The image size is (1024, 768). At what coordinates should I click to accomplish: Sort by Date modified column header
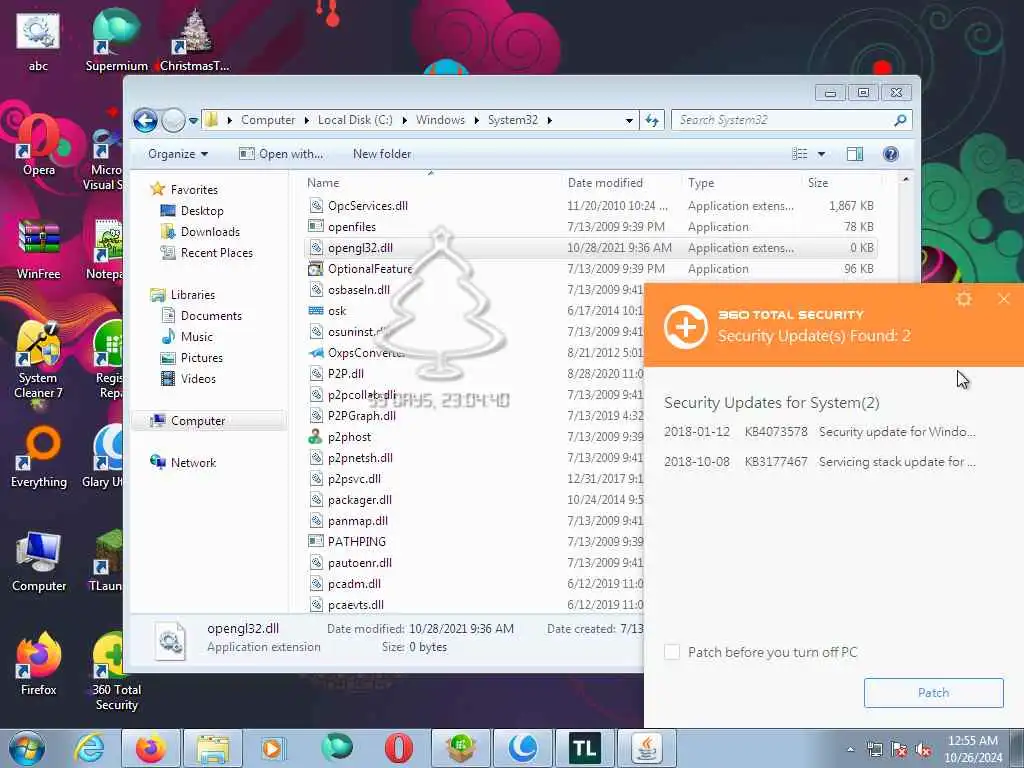pyautogui.click(x=605, y=184)
